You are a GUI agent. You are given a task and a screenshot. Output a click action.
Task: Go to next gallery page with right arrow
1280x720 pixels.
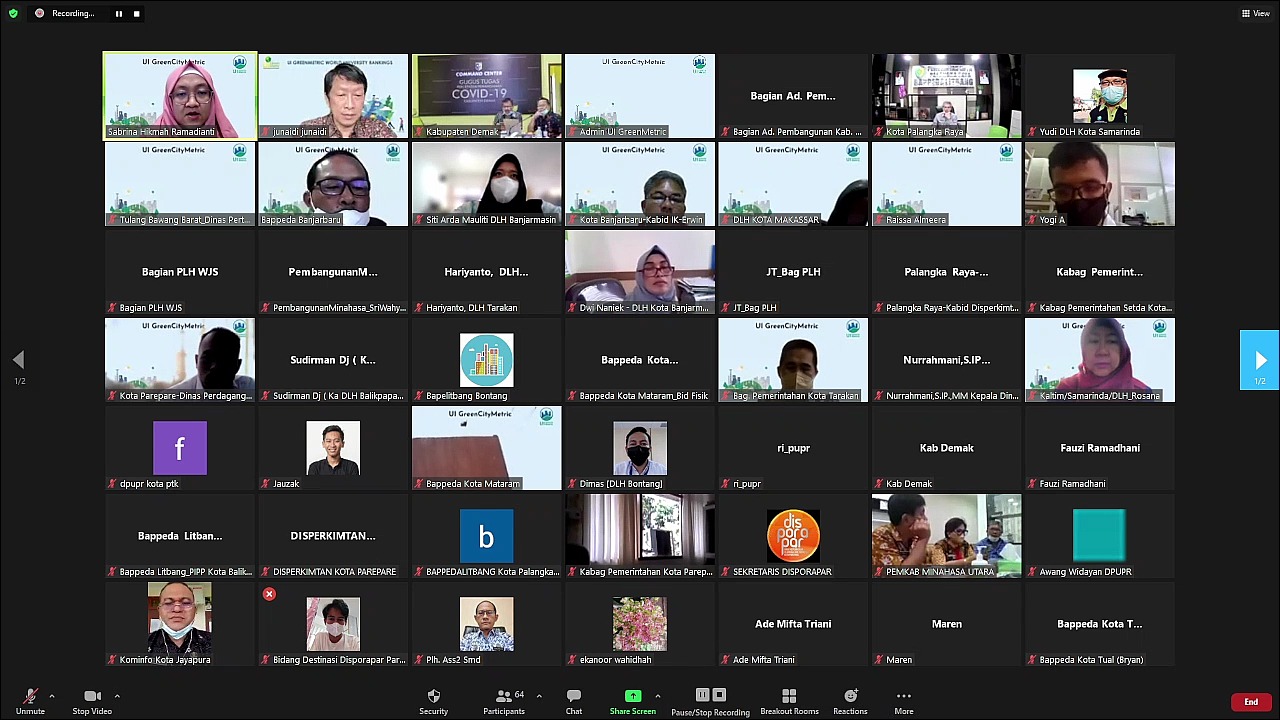[1260, 360]
